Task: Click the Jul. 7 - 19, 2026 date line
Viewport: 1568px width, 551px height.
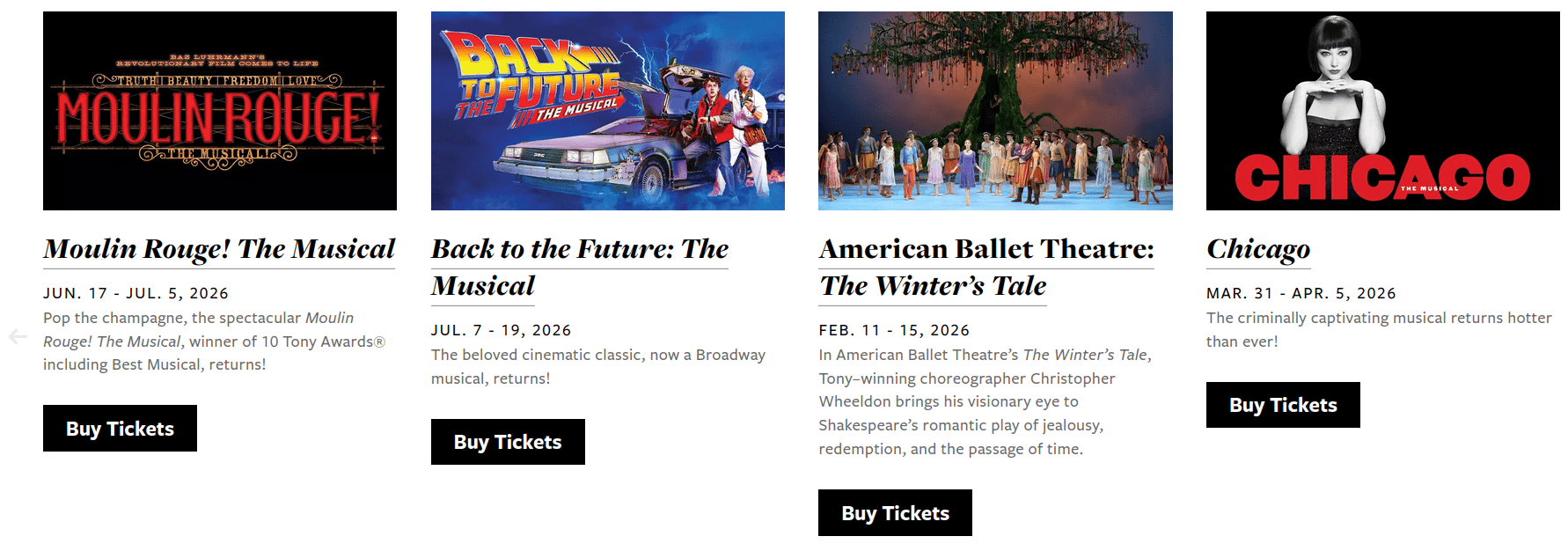Action: (x=501, y=330)
